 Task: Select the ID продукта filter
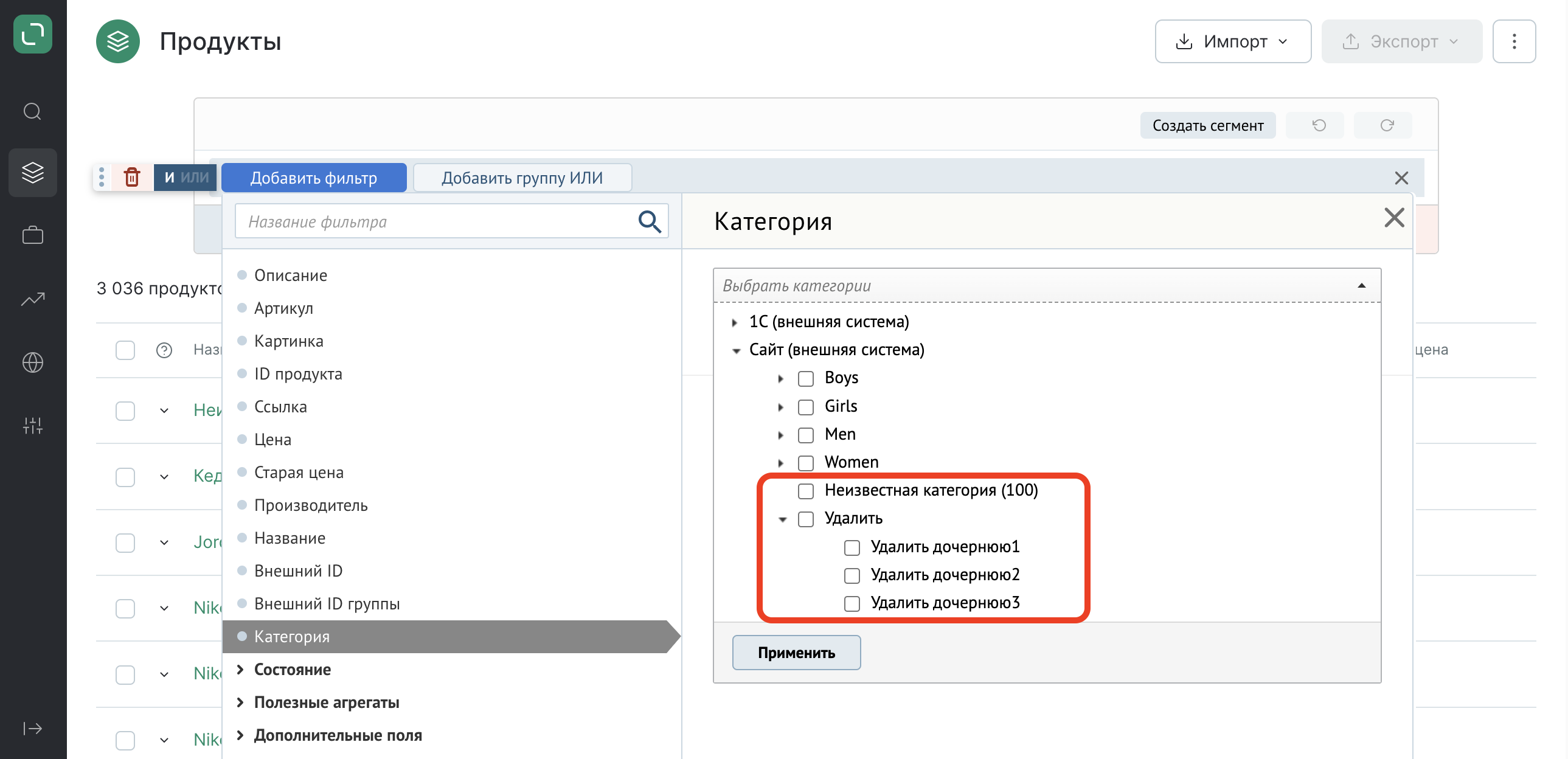coord(298,373)
